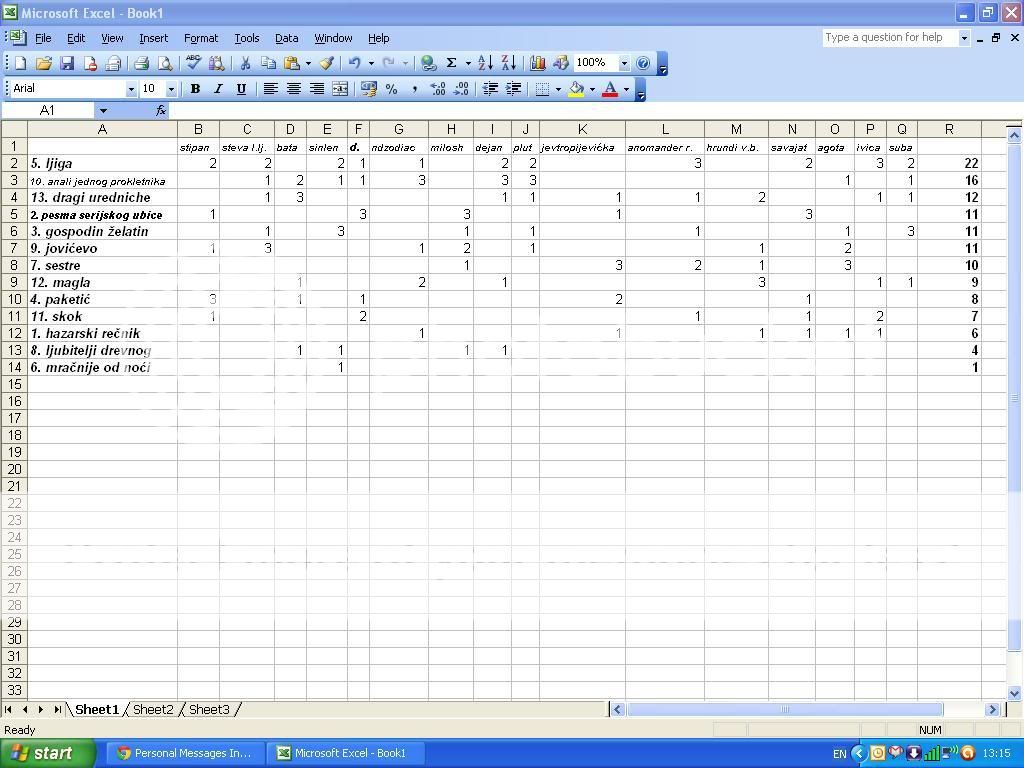
Task: Click the AutoSum sigma icon
Action: click(451, 63)
